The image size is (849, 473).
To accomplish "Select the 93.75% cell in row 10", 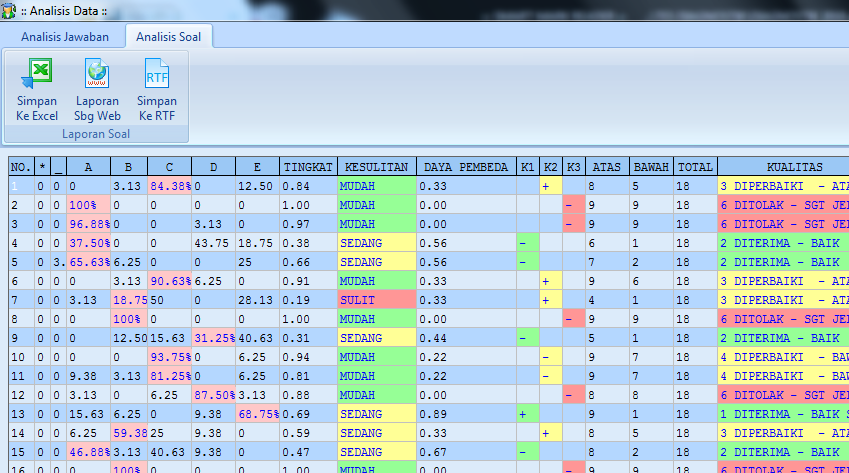I will pyautogui.click(x=169, y=357).
